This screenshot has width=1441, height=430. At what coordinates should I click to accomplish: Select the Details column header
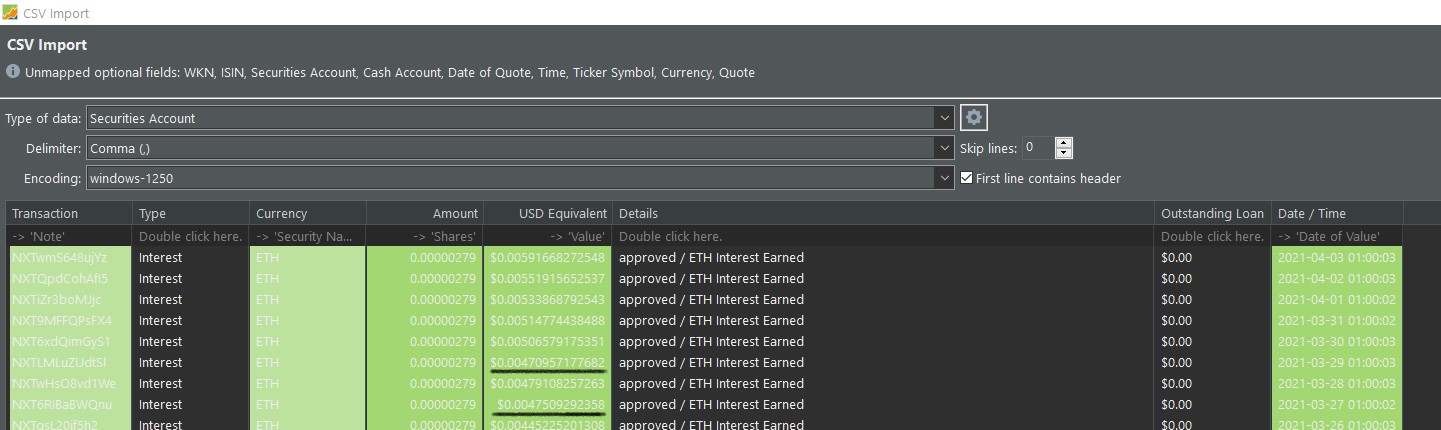click(884, 213)
